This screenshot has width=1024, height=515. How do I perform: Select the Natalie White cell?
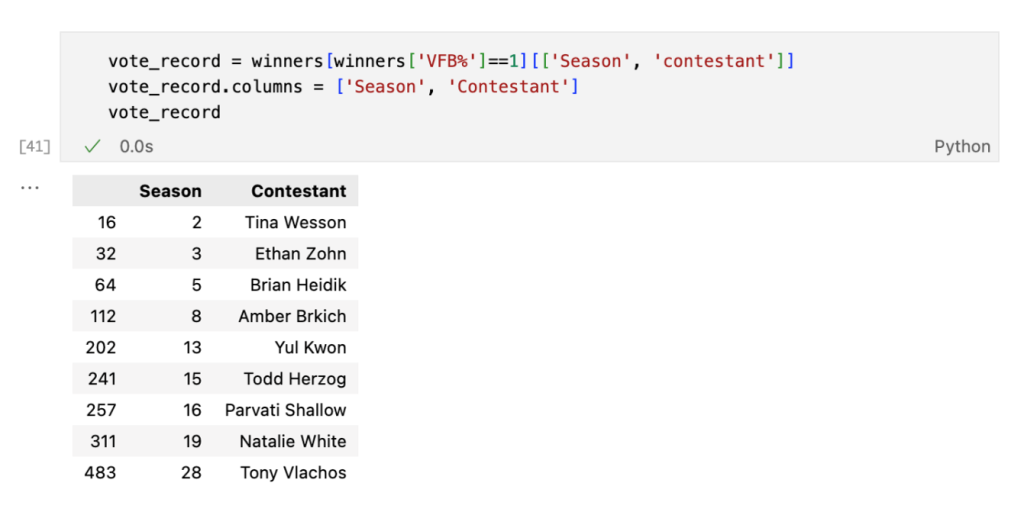pos(292,441)
